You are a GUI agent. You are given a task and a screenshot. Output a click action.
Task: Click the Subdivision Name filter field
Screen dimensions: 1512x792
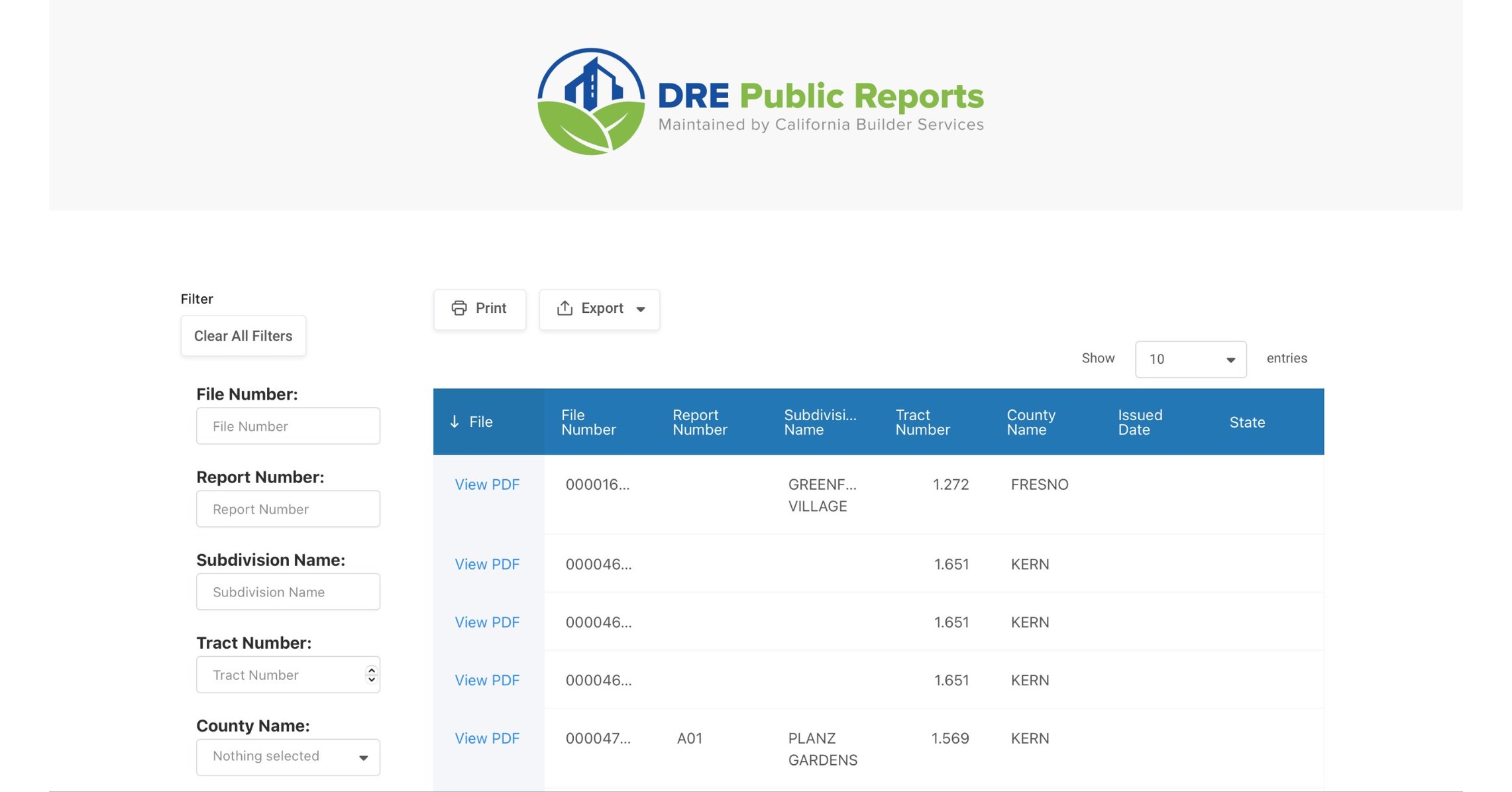[288, 592]
